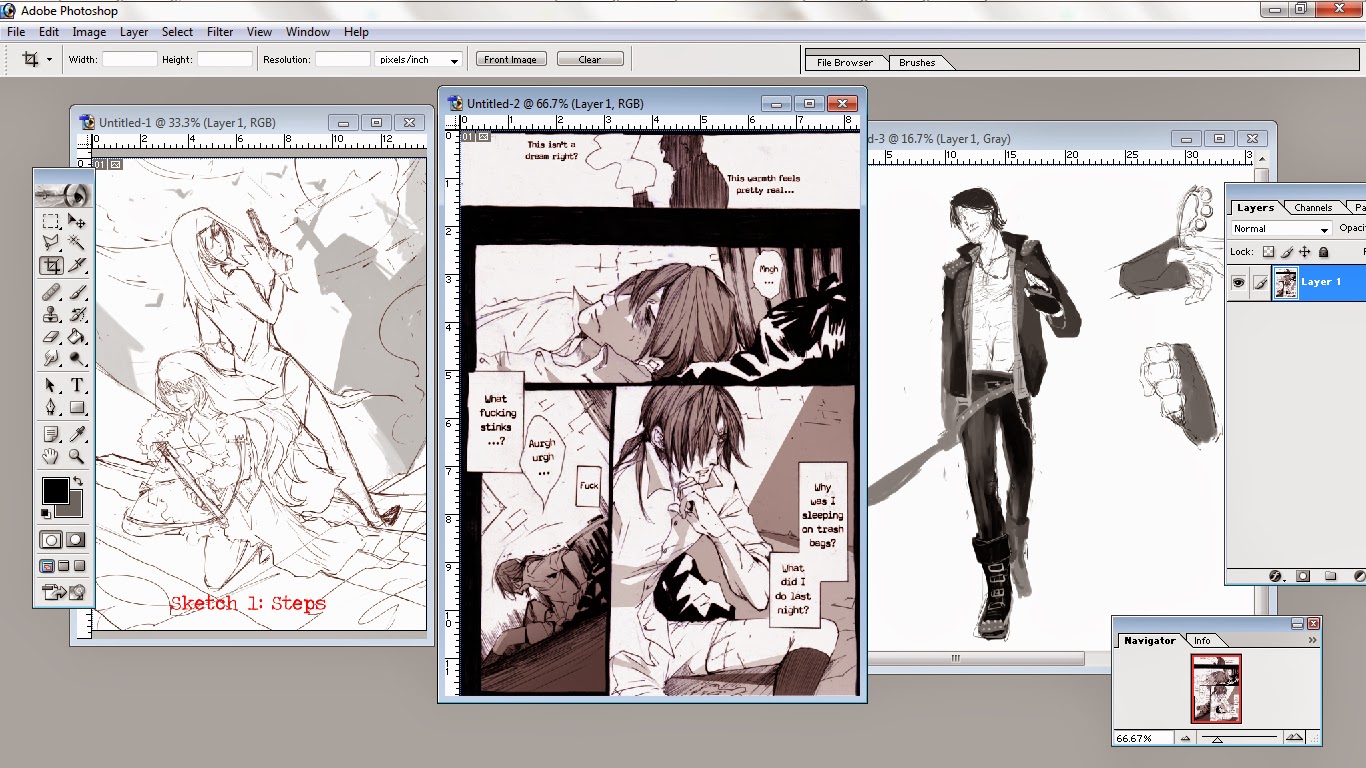Click Navigator zoom in large mountains icon

pyautogui.click(x=1294, y=739)
